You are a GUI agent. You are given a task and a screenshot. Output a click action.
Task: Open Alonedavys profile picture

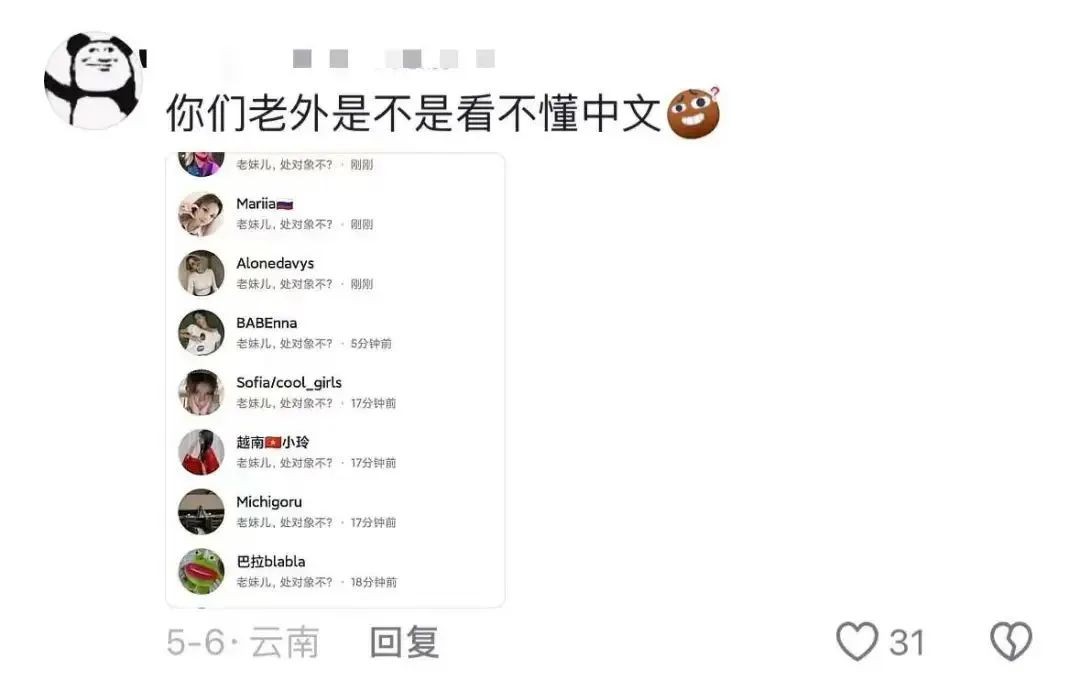tap(201, 274)
